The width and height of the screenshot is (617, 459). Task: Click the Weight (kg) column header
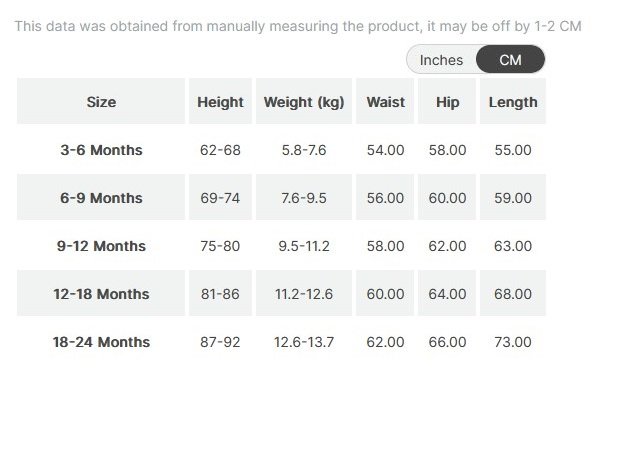click(x=304, y=102)
